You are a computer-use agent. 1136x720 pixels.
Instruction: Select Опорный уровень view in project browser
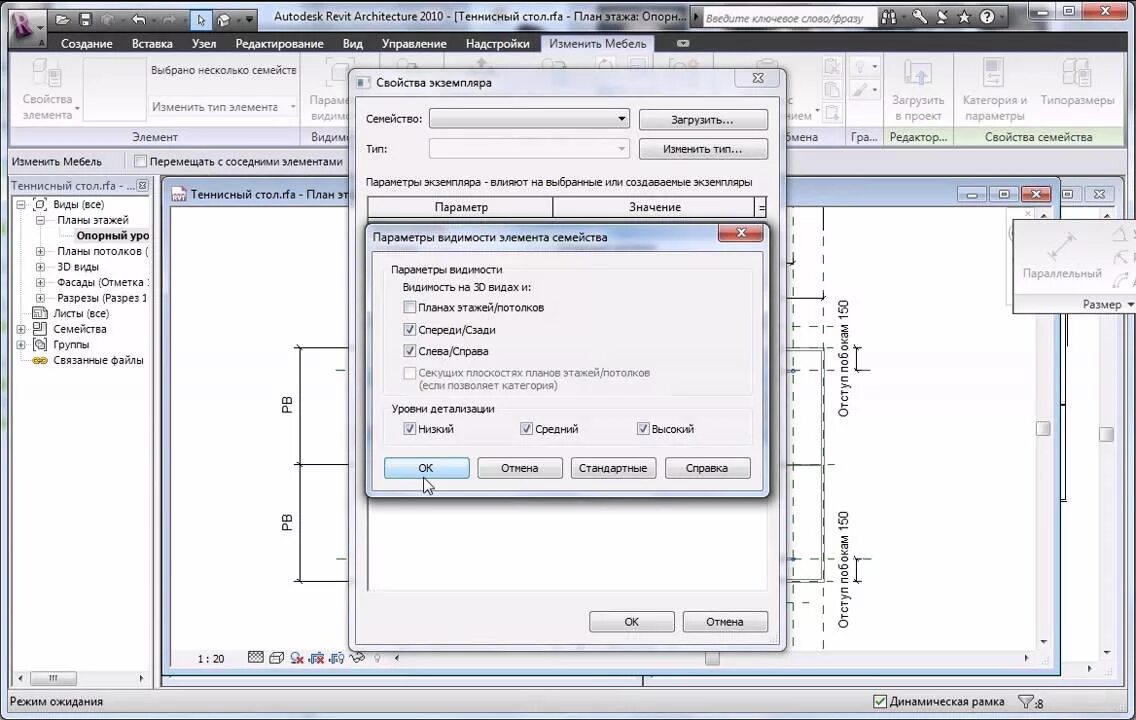click(112, 235)
